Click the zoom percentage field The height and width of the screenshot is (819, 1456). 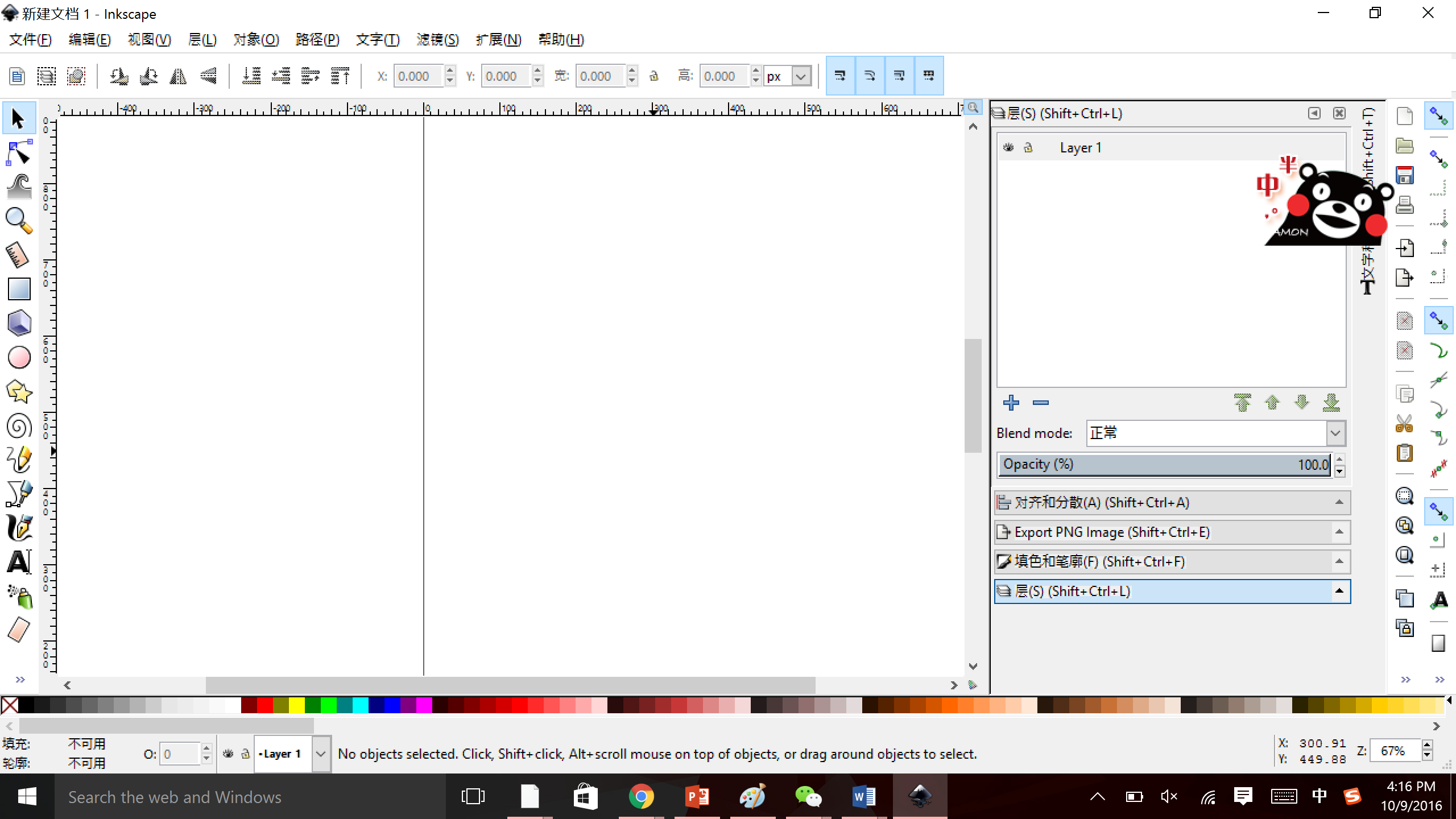pyautogui.click(x=1396, y=751)
